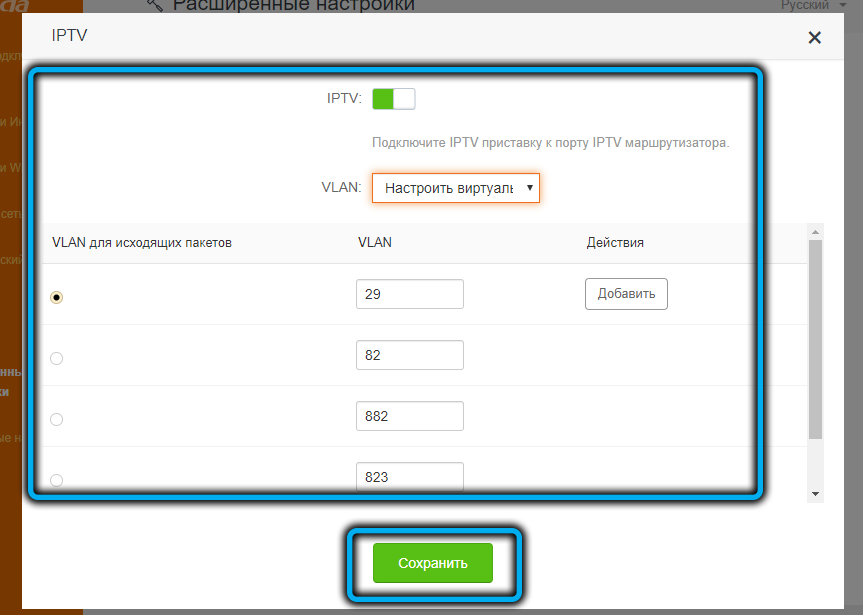Focus the VLAN field containing 82
Viewport: 863px width, 615px height.
410,355
